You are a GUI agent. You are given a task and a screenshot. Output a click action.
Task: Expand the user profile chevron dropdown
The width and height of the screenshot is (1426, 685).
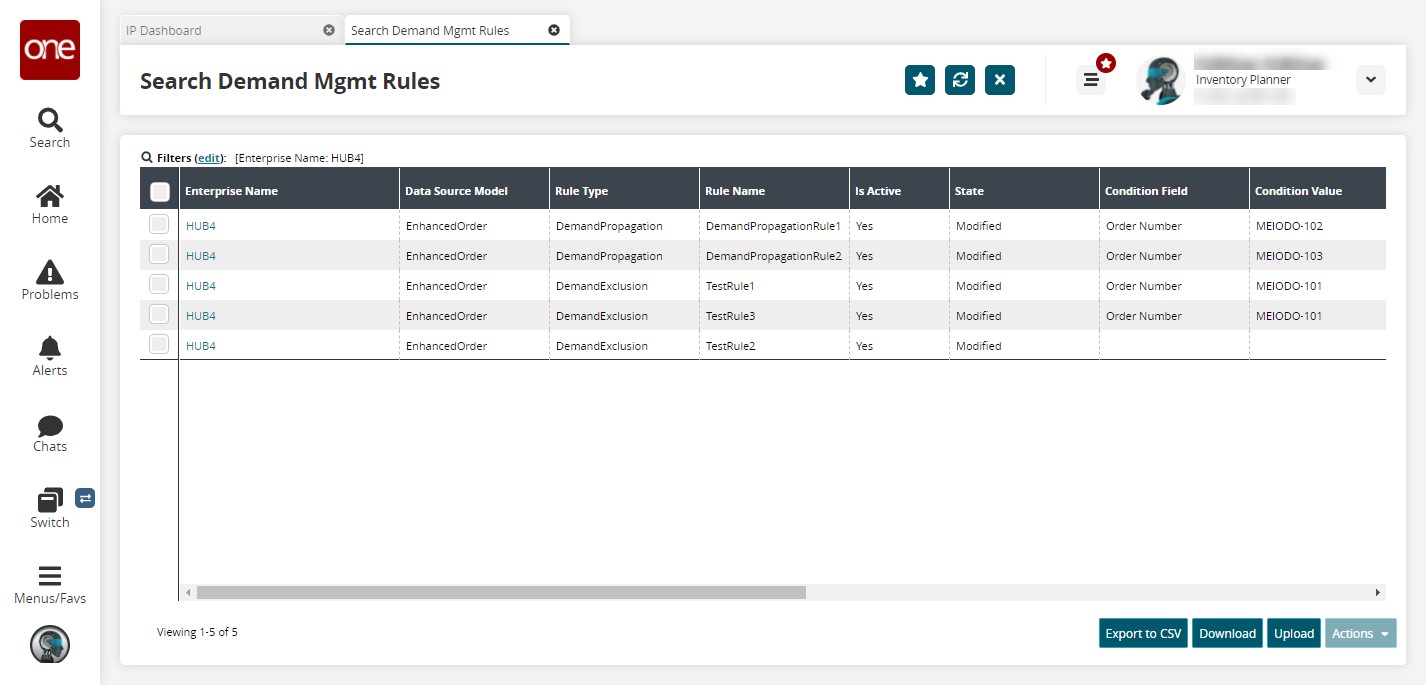coord(1370,80)
